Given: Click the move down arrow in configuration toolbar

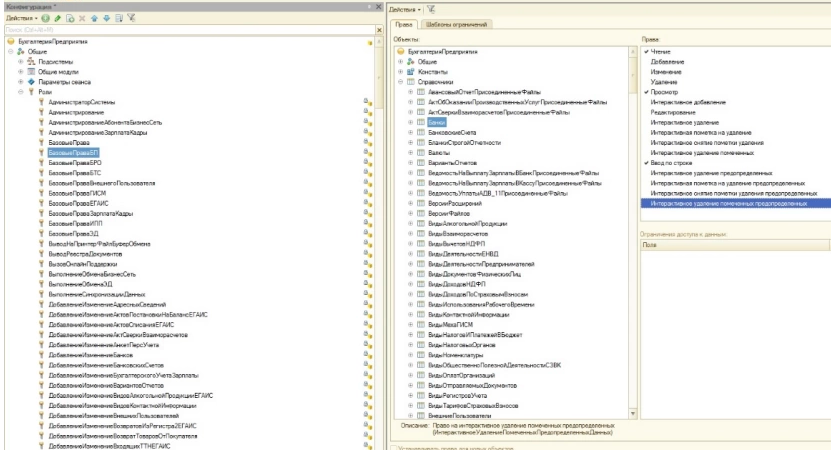Looking at the screenshot, I should click(x=105, y=18).
